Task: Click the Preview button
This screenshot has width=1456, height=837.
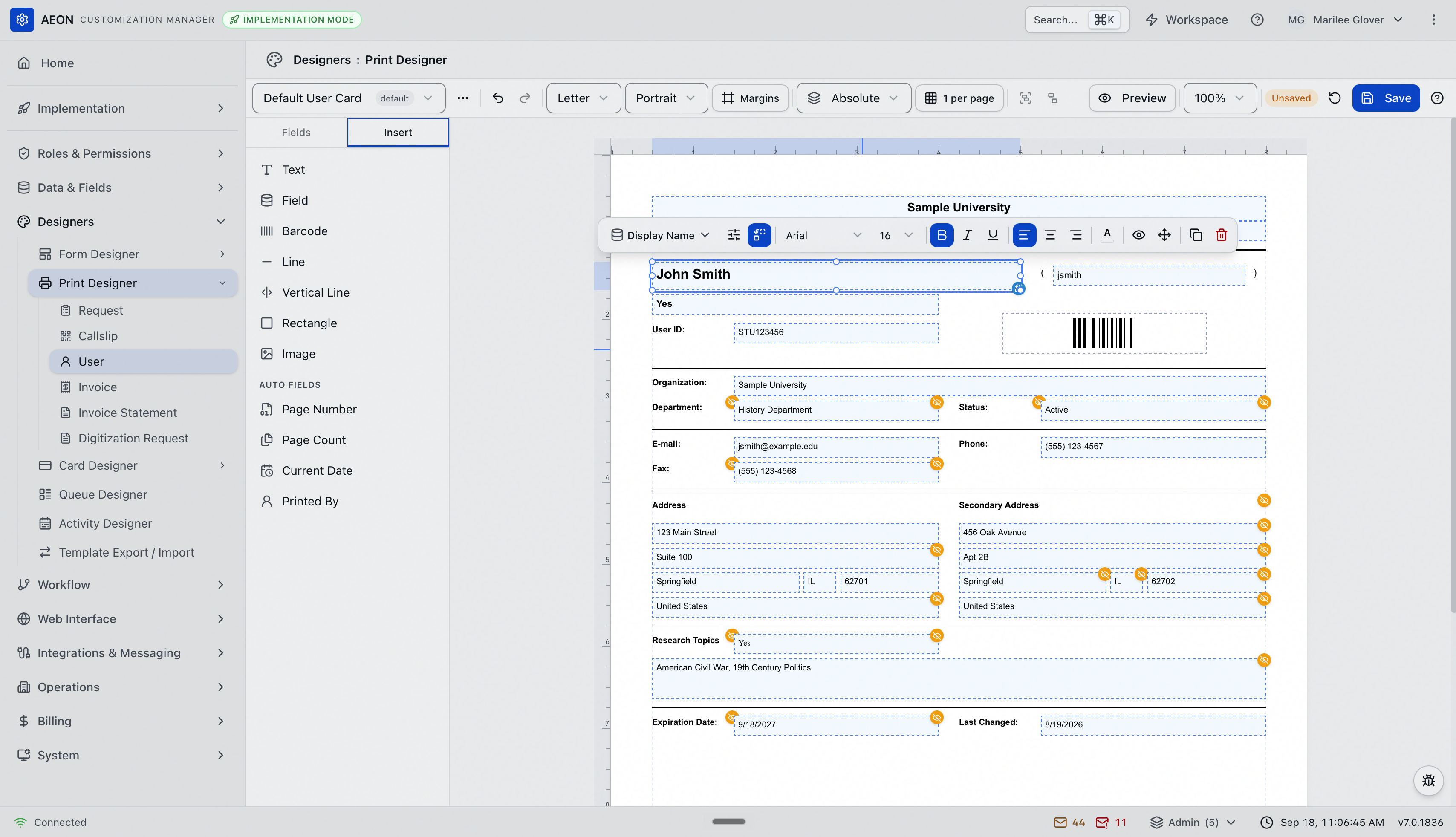Action: tap(1132, 98)
